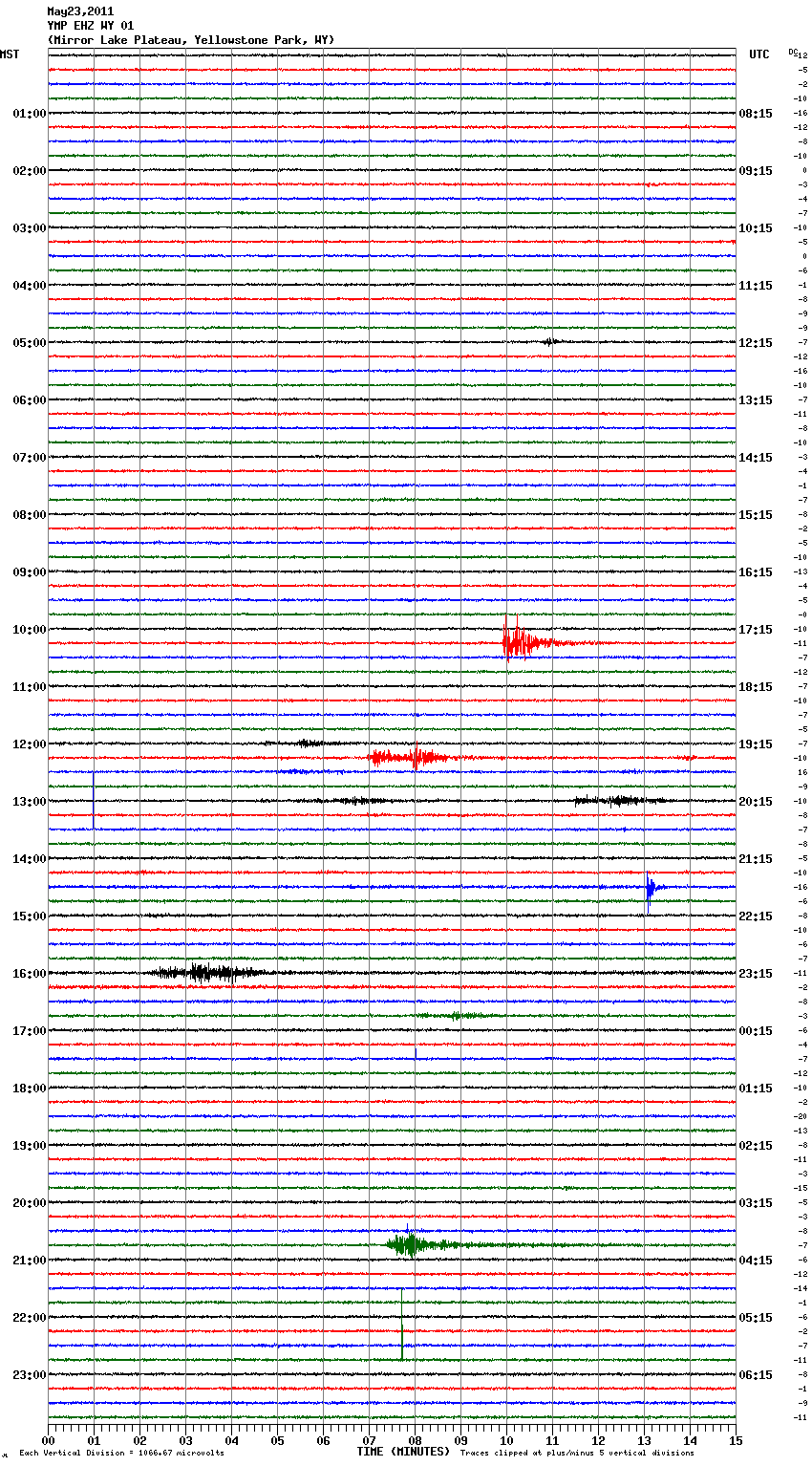
Task: Select the 00:15 UTC time label
Action: [x=756, y=1031]
